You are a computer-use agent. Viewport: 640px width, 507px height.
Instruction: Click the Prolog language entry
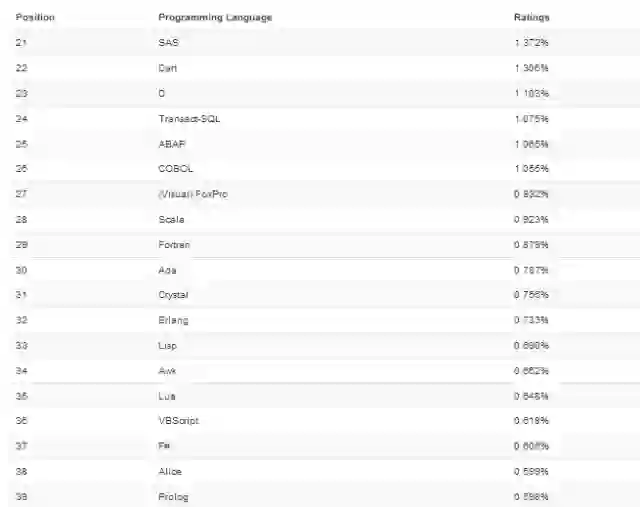[x=173, y=497]
